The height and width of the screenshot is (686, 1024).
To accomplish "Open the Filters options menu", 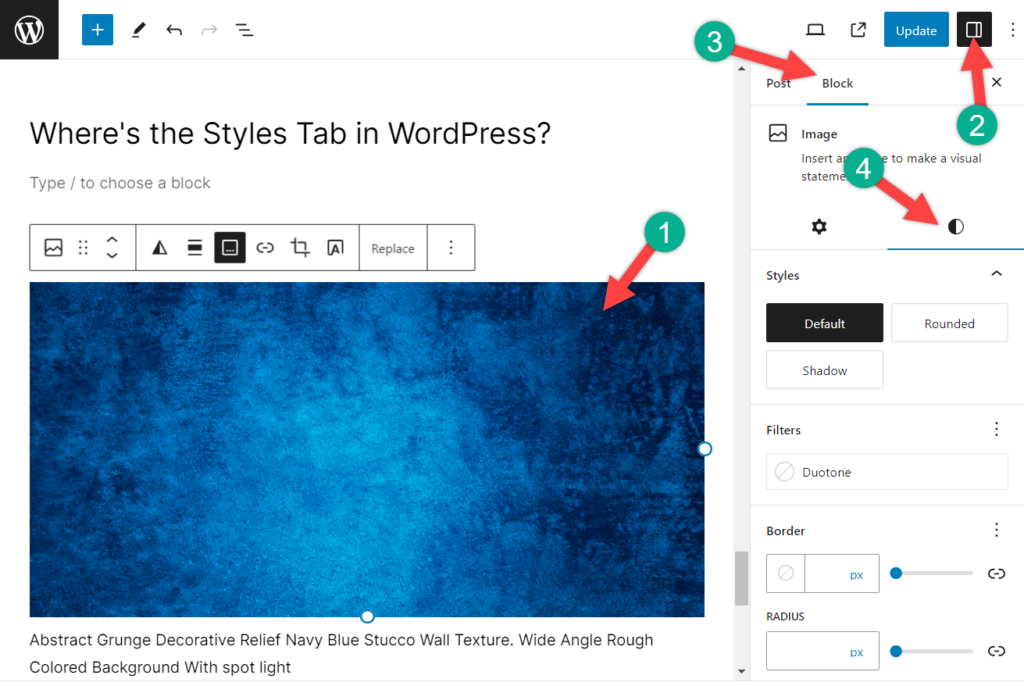I will (x=996, y=428).
